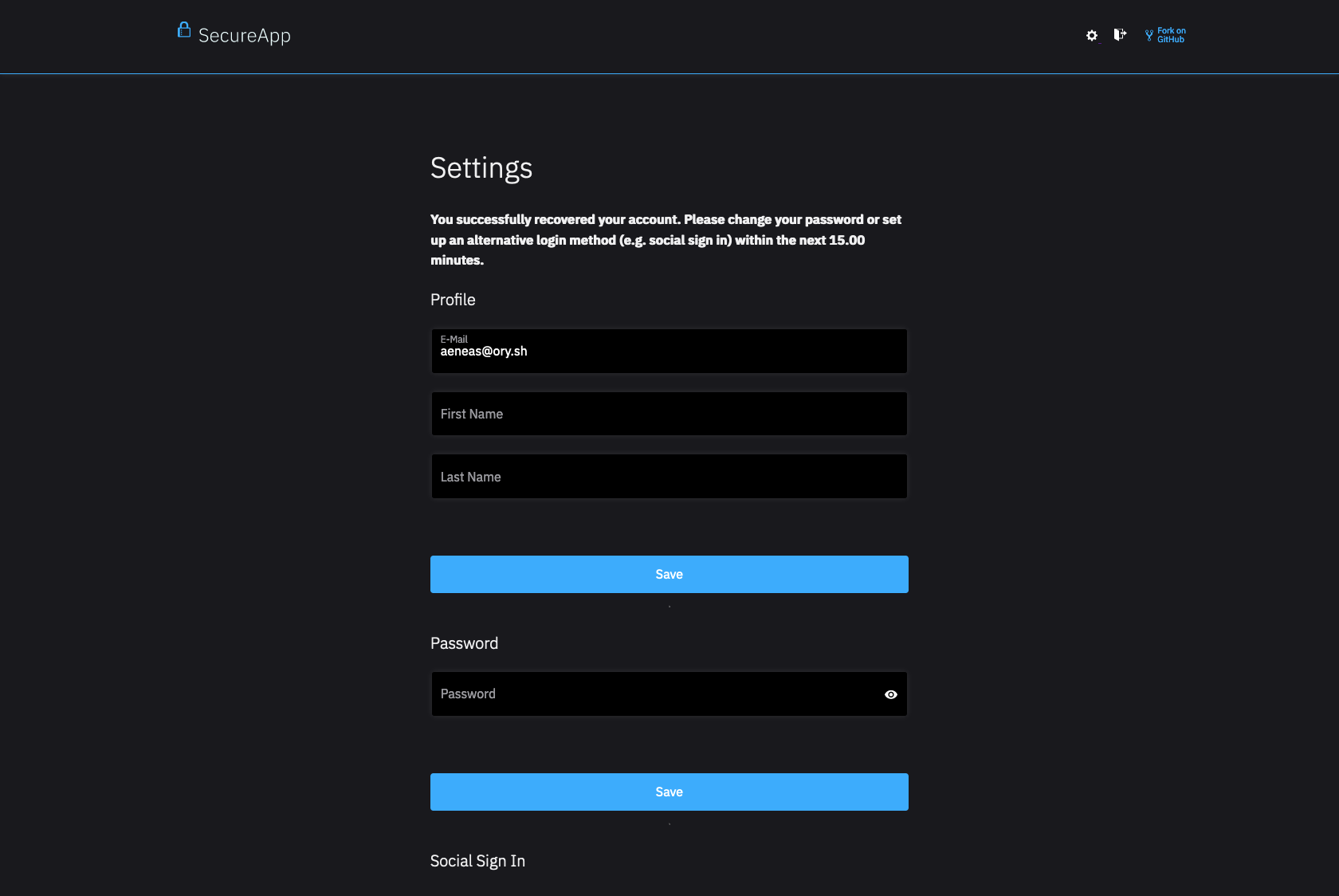1339x896 pixels.
Task: Focus the email field containing aeneas@ory.sh
Action: [668, 352]
